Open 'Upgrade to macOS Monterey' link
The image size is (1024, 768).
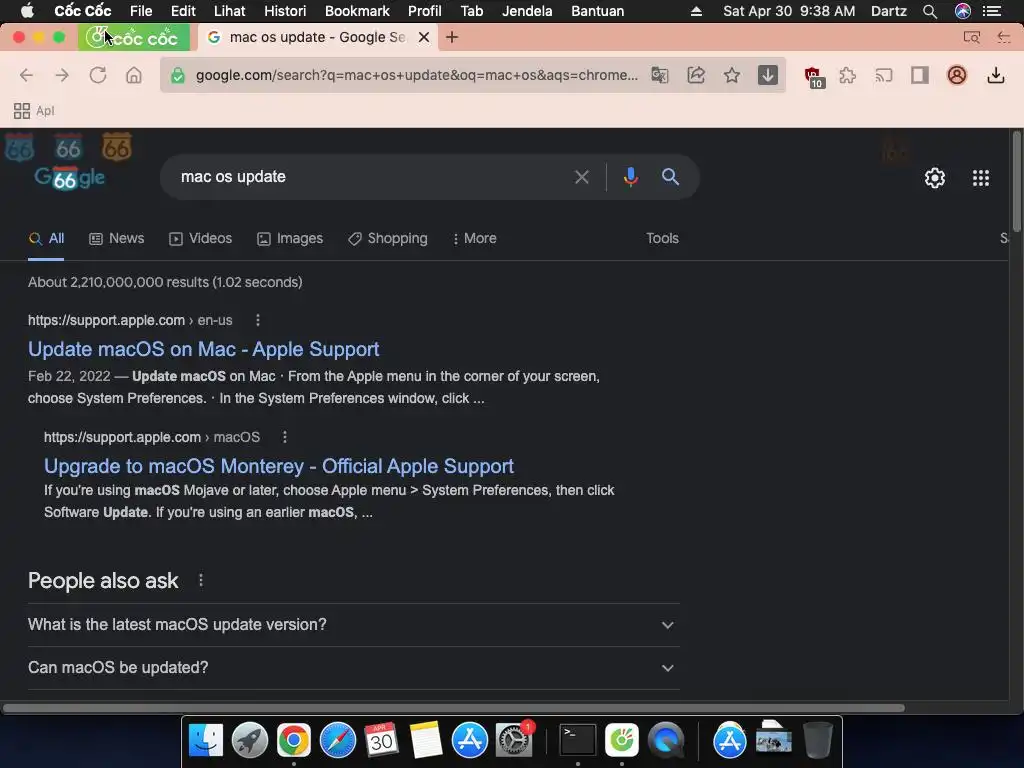pos(279,466)
